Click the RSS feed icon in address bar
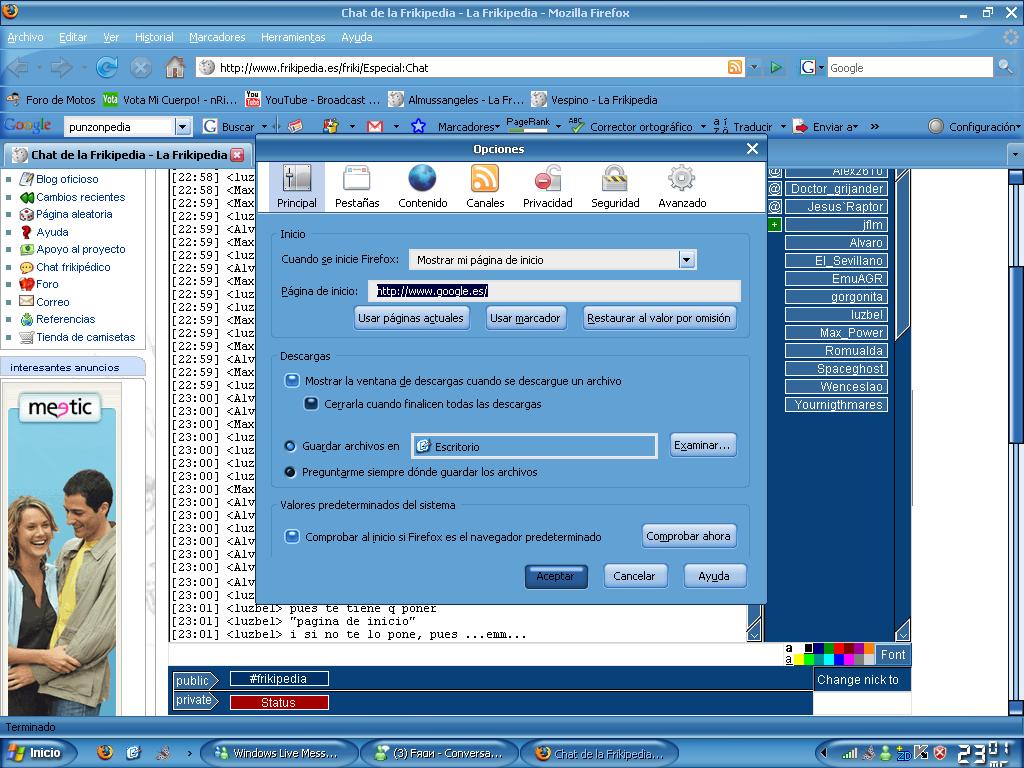Screen dimensions: 1024x768 tap(735, 68)
